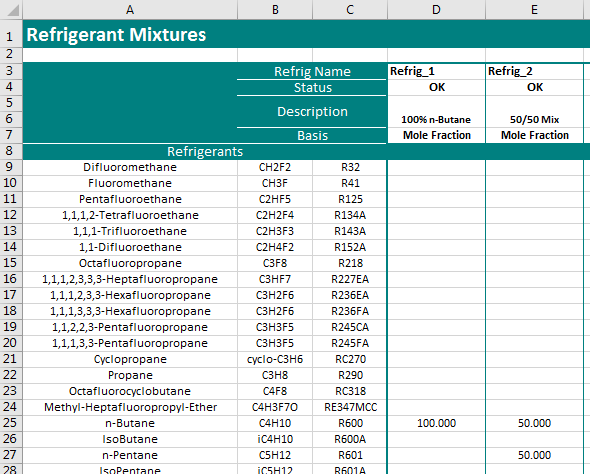Select column E header

534,9
